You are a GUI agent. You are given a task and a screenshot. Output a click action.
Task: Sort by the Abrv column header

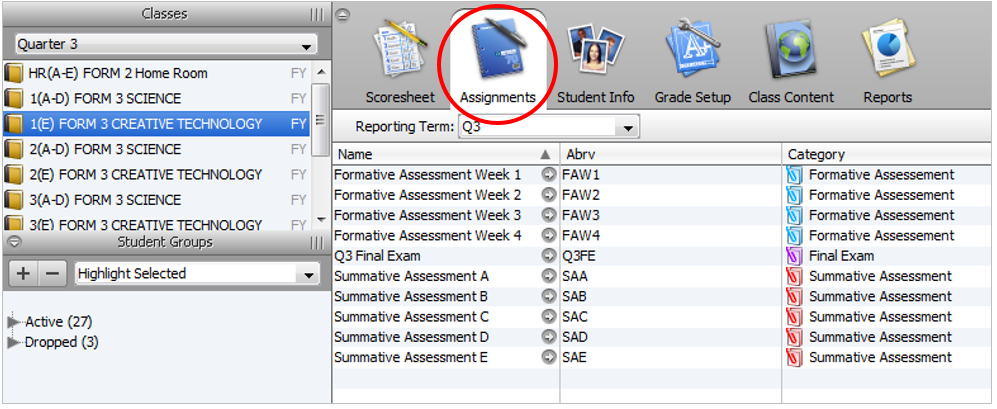tap(671, 155)
